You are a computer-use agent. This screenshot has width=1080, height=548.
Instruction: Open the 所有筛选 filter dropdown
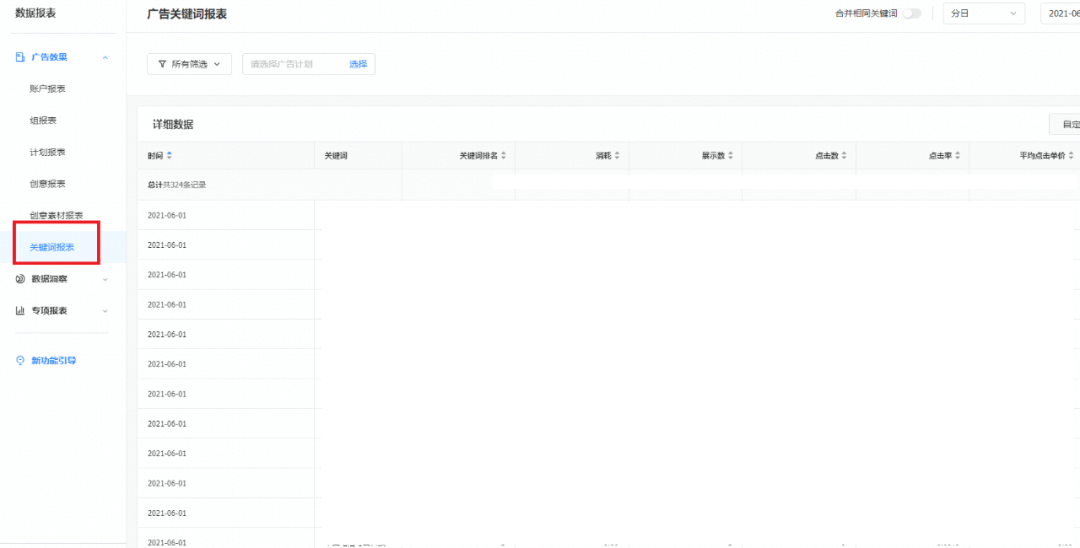(x=189, y=64)
